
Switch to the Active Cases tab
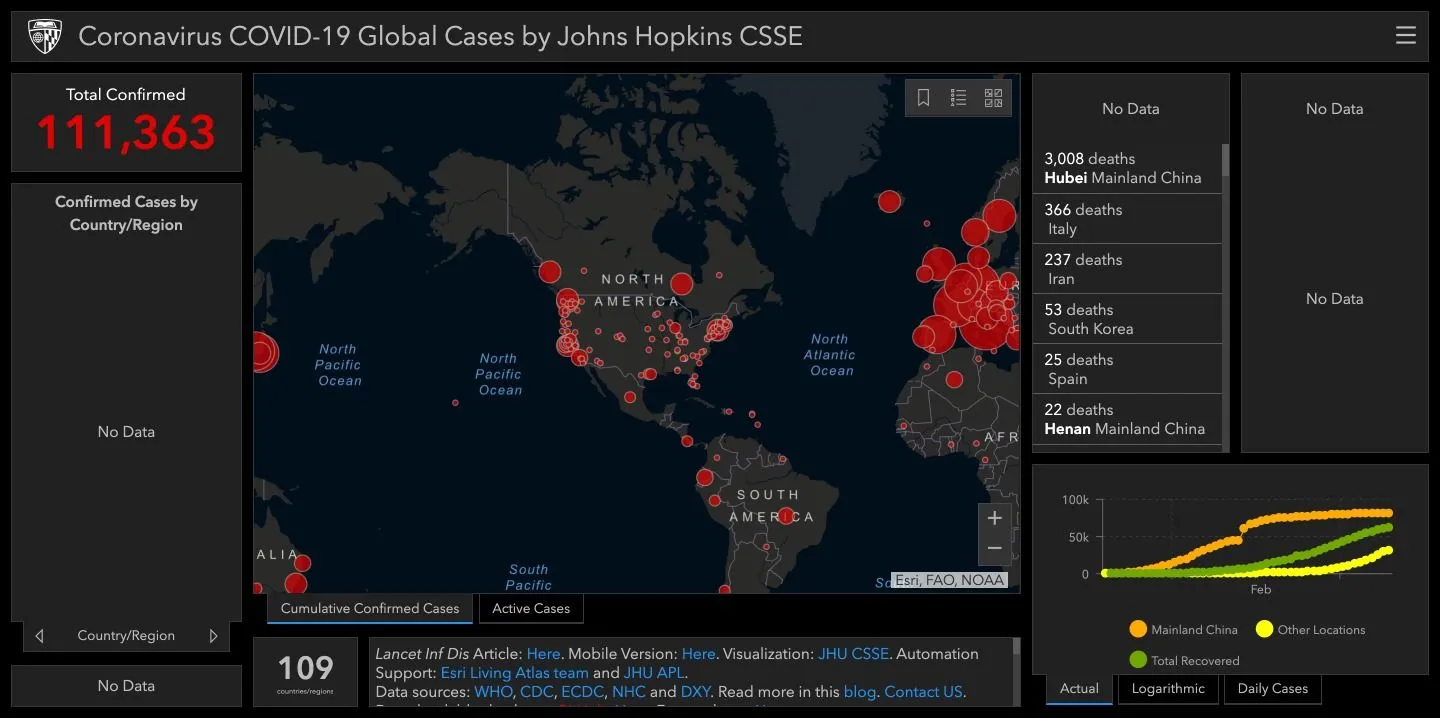531,608
